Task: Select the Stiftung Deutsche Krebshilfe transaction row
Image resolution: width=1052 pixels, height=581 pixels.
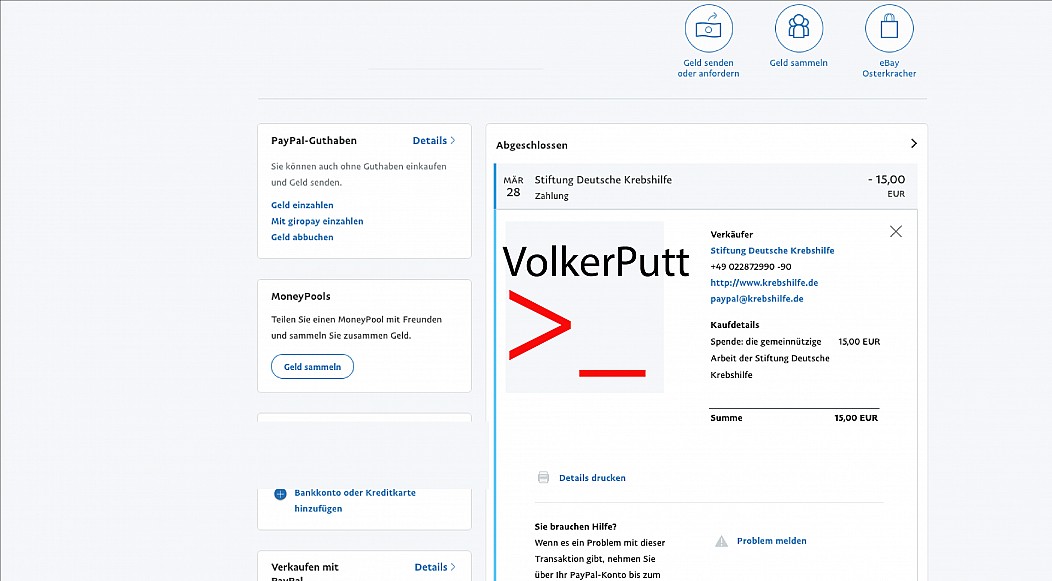Action: pos(706,187)
